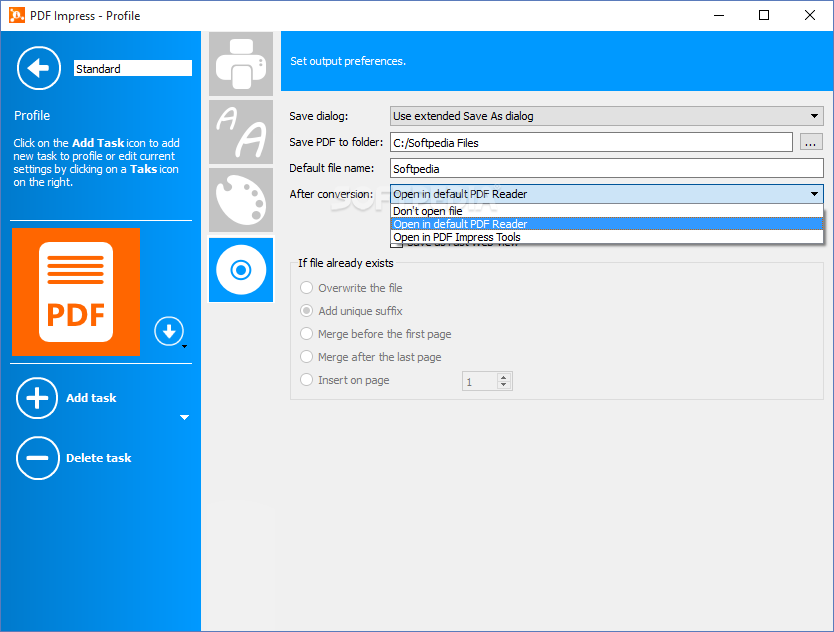Select the output disc tab icon
This screenshot has width=834, height=632.
(x=241, y=270)
